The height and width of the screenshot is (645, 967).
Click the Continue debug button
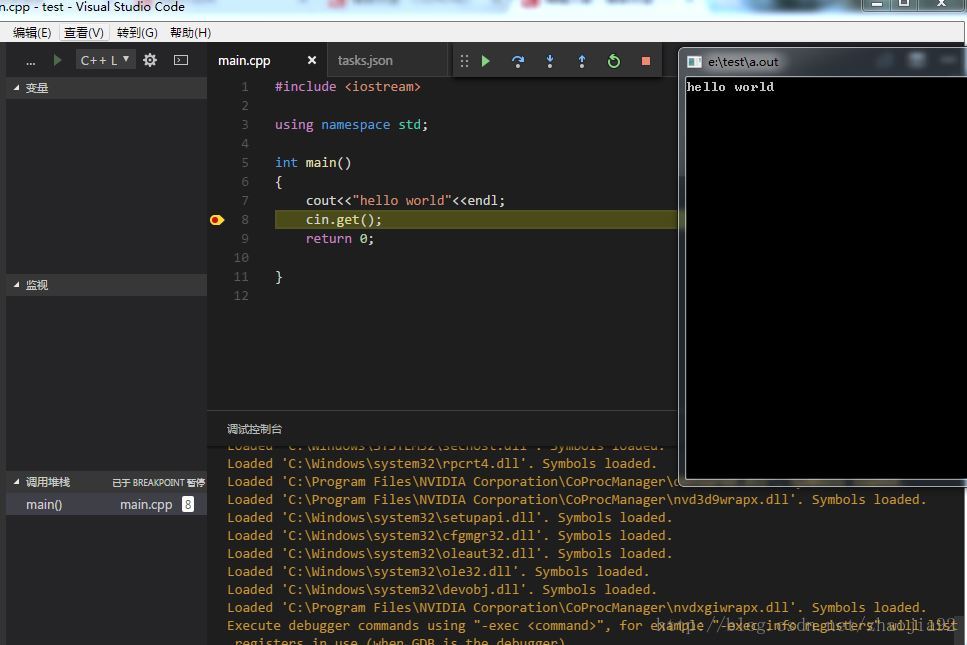(486, 61)
